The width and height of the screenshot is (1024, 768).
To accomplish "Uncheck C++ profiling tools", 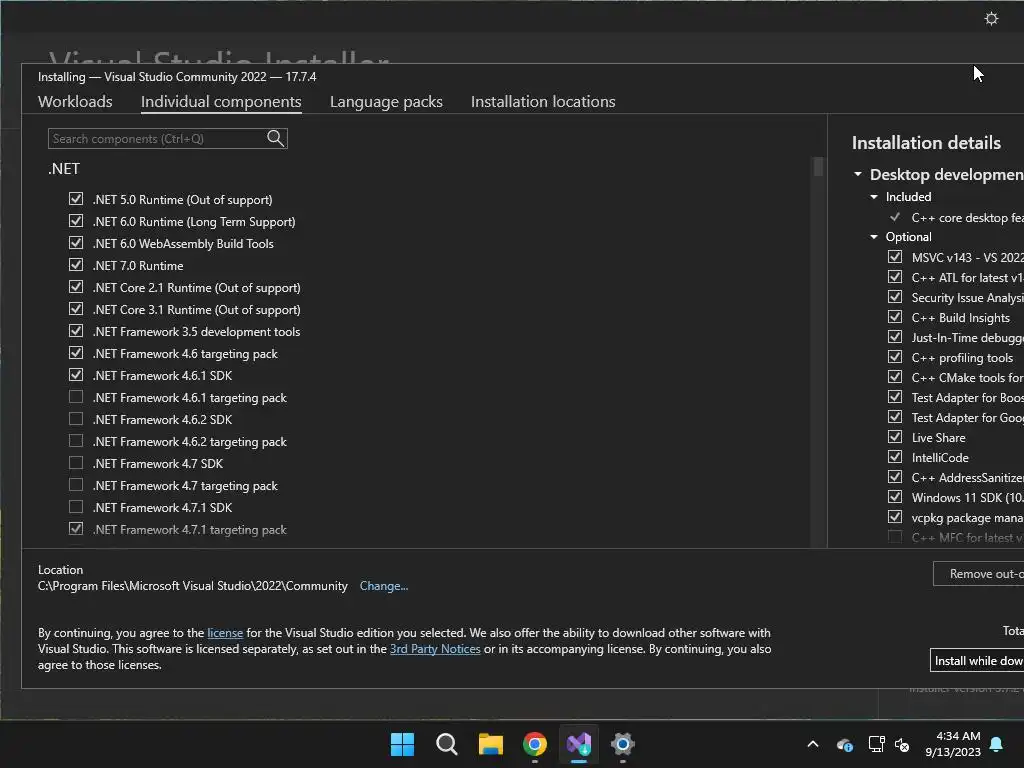I will coord(895,357).
